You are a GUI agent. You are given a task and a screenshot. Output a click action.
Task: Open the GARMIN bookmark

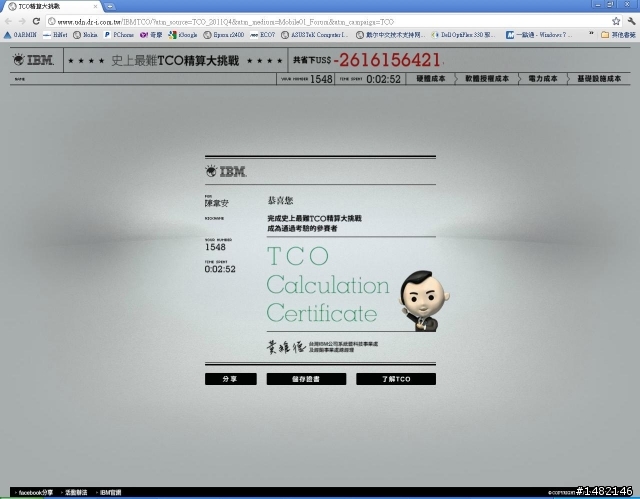point(20,35)
